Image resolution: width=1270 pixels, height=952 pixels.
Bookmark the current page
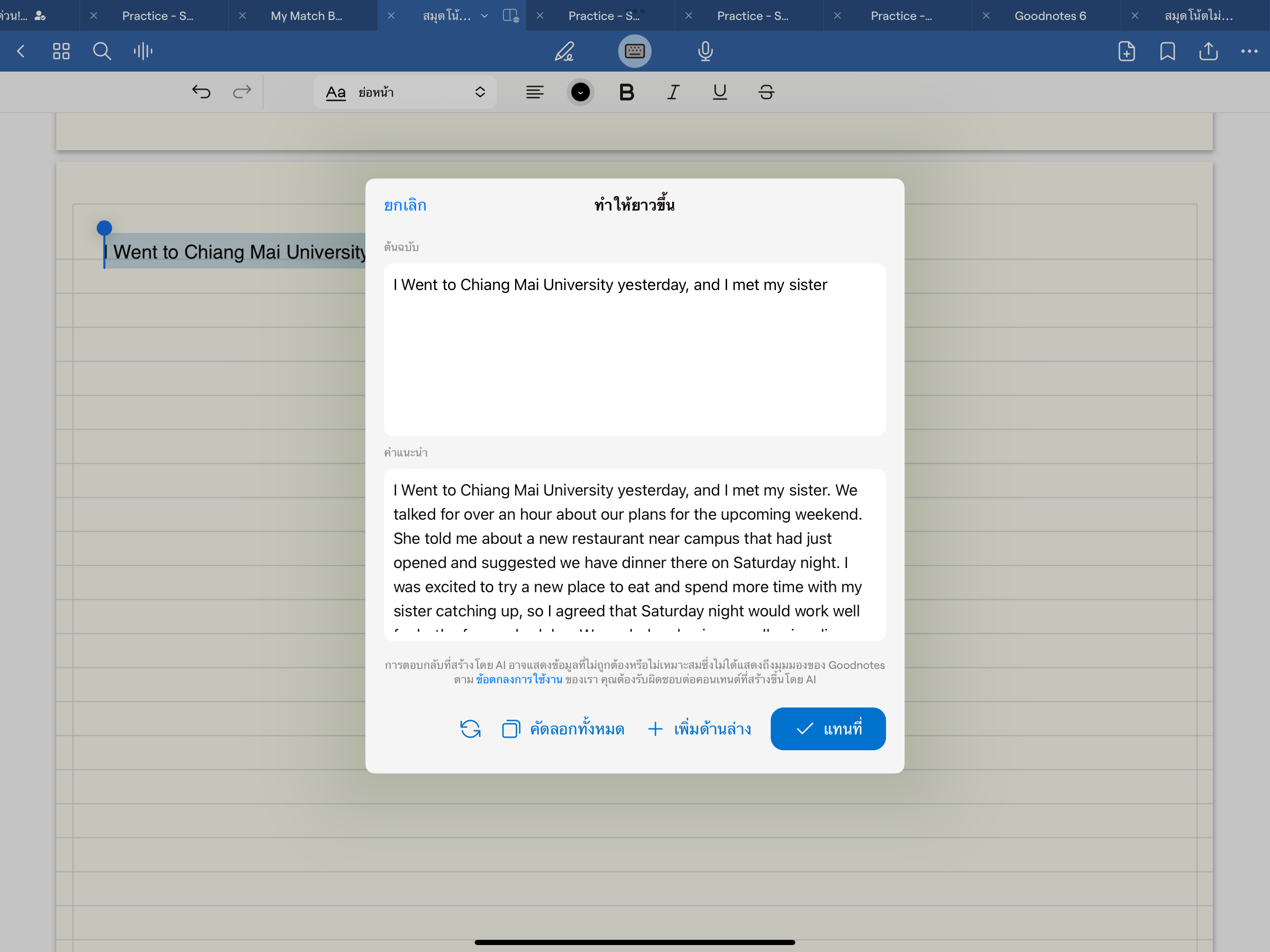(x=1167, y=51)
